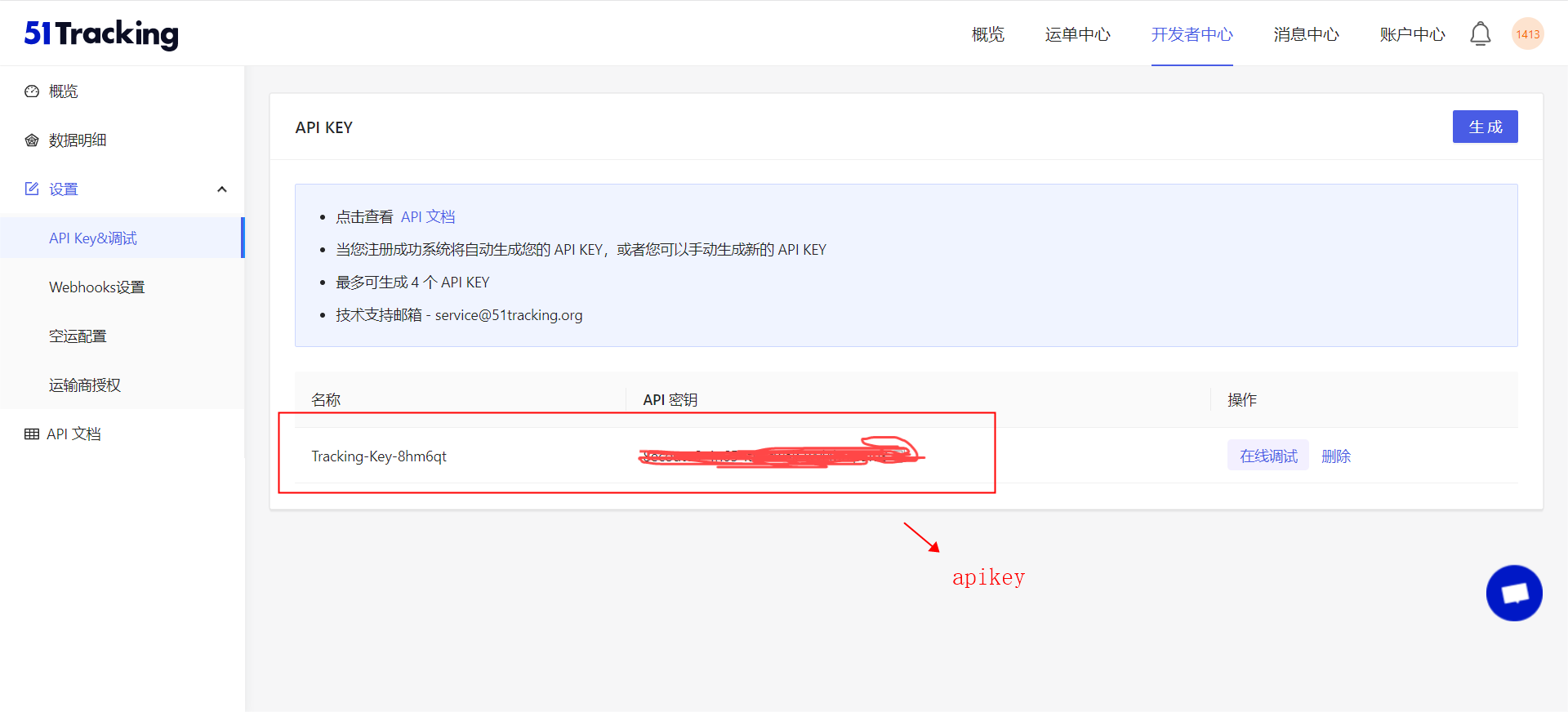The width and height of the screenshot is (1568, 712).
Task: Click the API 密钥 column header
Action: [x=670, y=399]
